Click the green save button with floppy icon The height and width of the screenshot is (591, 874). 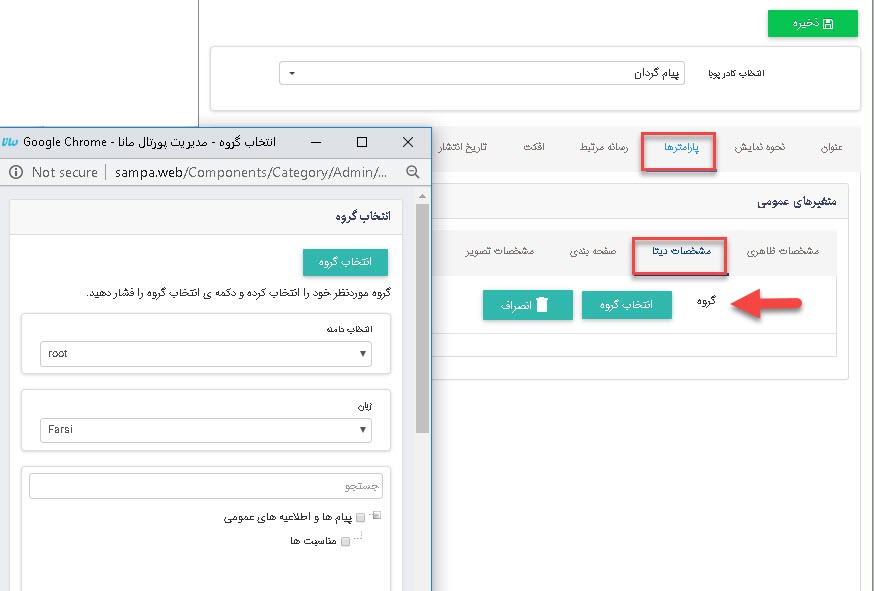point(812,23)
